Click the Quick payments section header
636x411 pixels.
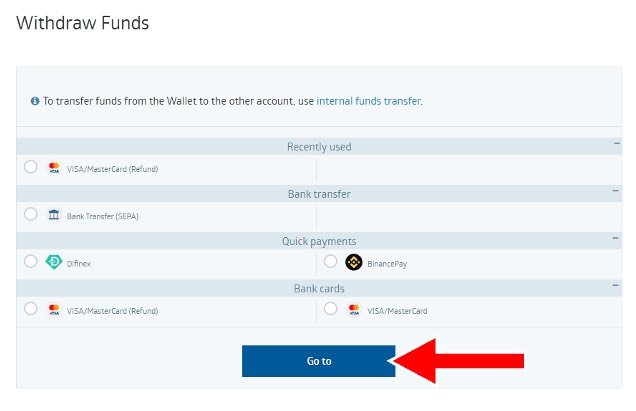pos(318,241)
